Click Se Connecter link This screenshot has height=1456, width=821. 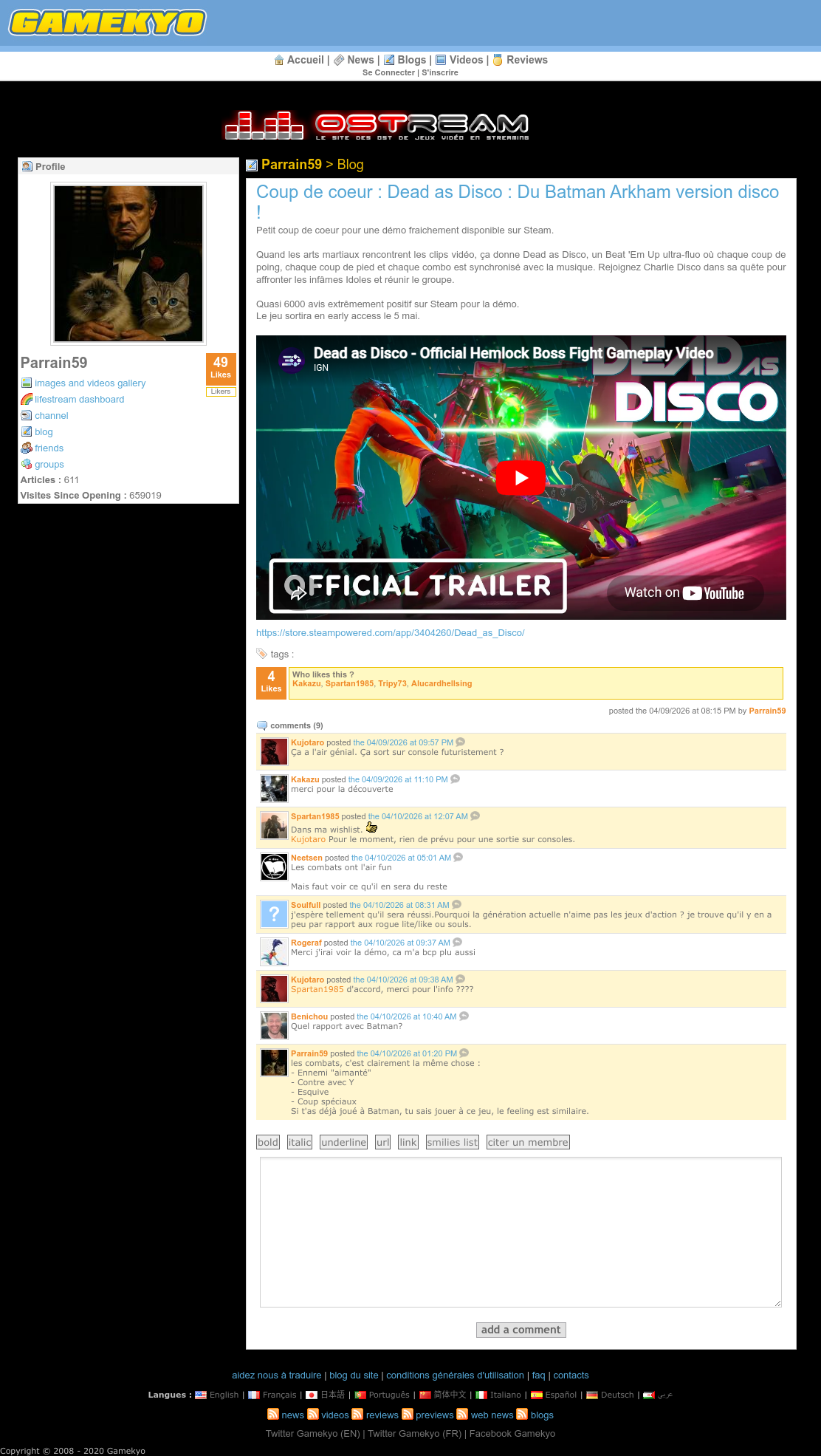click(x=388, y=72)
